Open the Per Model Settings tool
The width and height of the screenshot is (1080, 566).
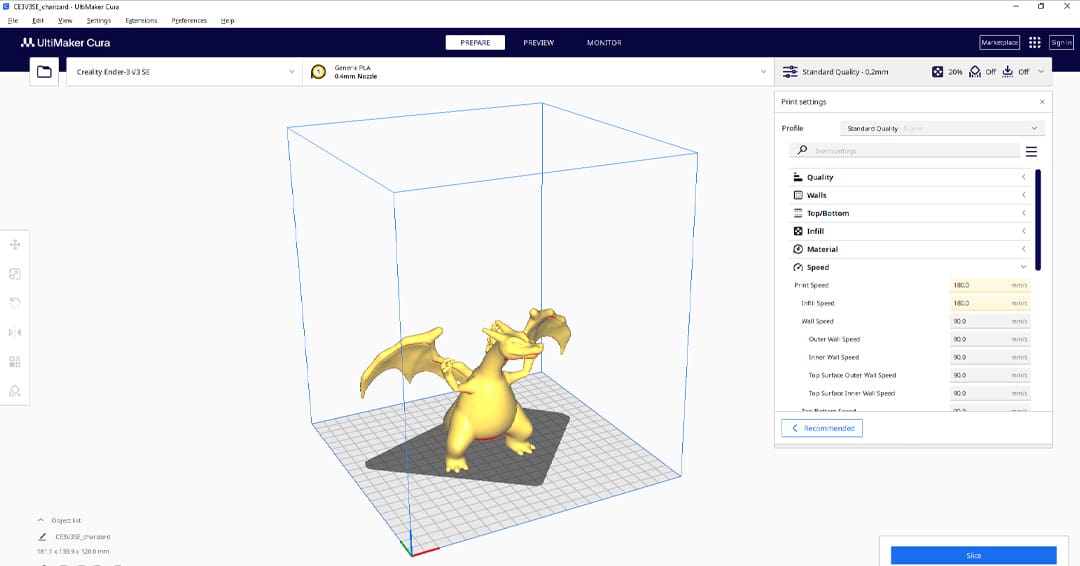pos(15,361)
